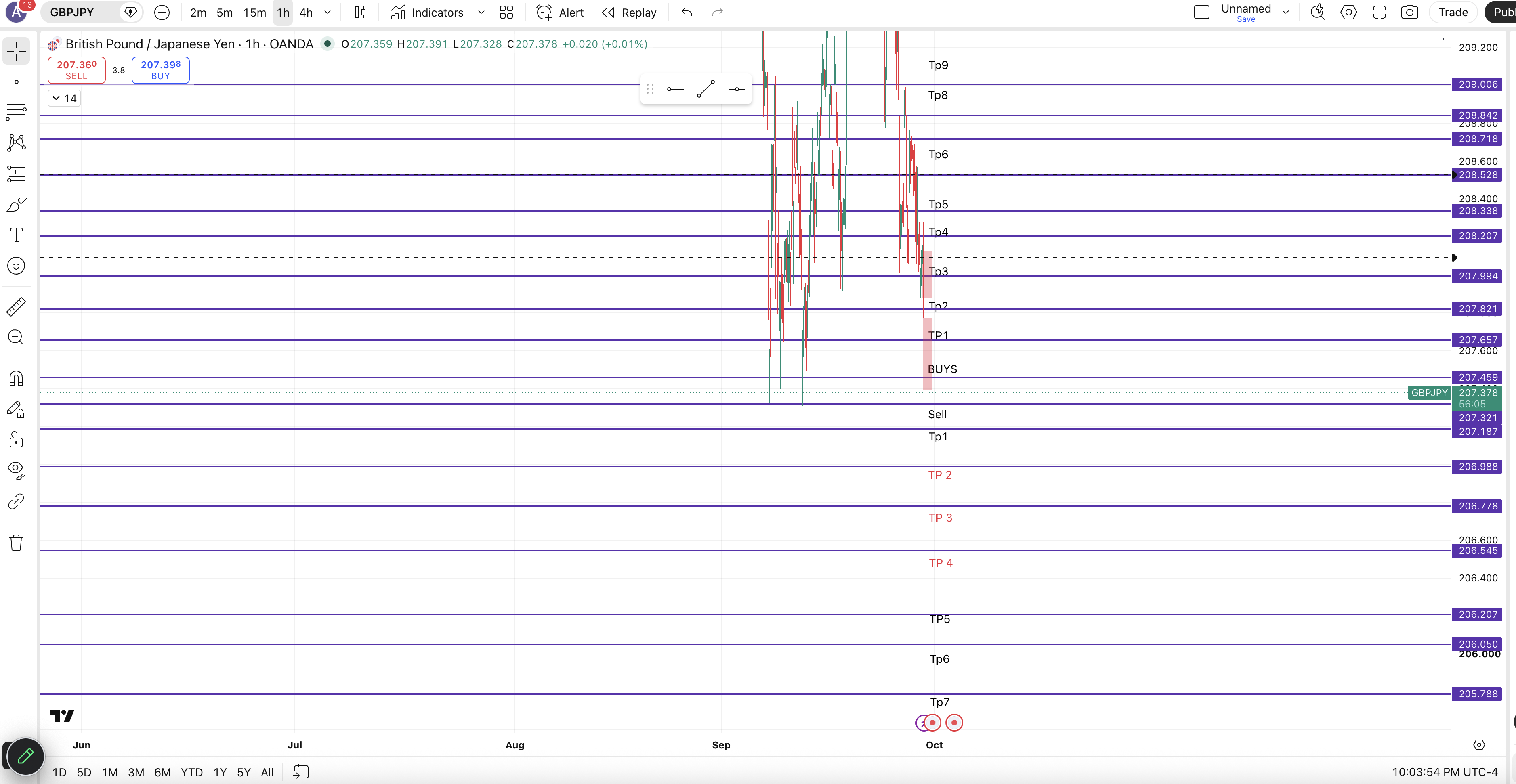Set range to YTD
Viewport: 1516px width, 784px height.
coord(192,772)
